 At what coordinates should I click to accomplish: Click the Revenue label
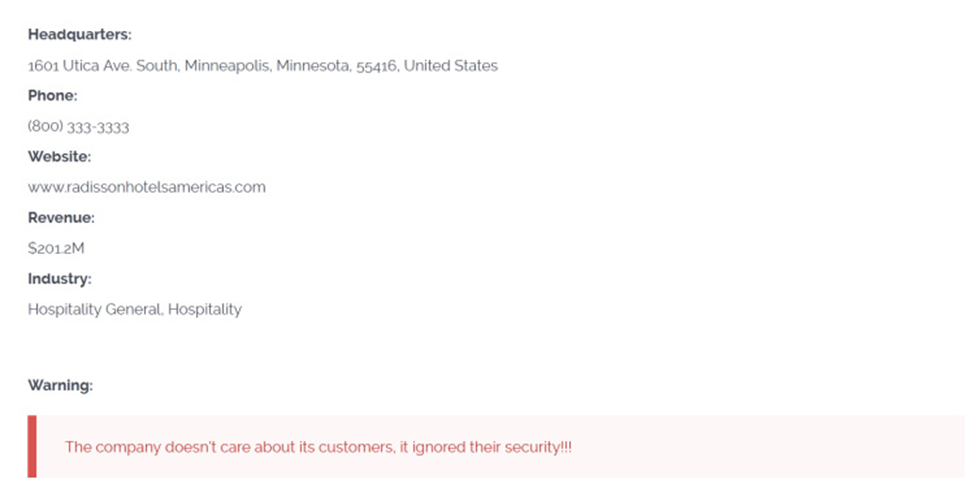61,218
